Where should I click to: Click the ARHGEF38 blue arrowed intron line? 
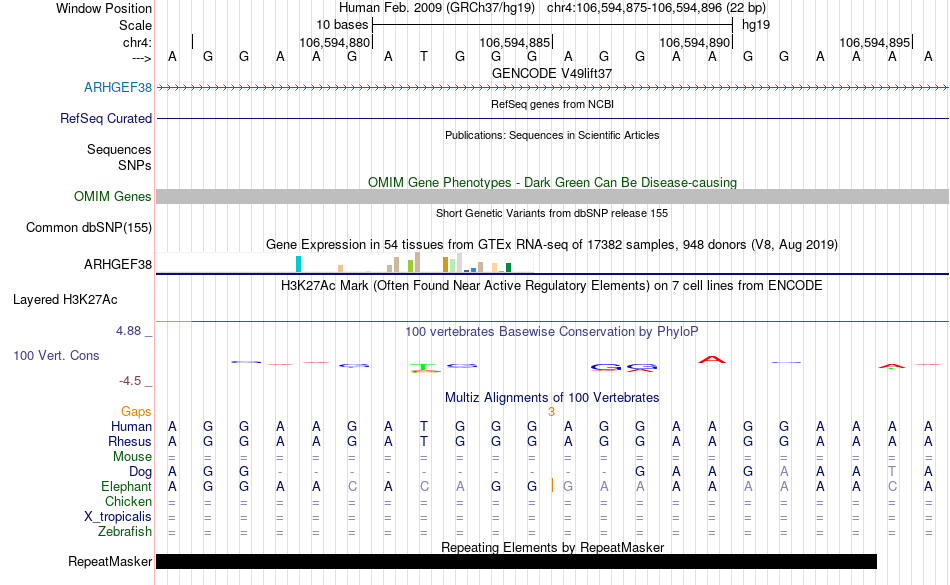(553, 88)
